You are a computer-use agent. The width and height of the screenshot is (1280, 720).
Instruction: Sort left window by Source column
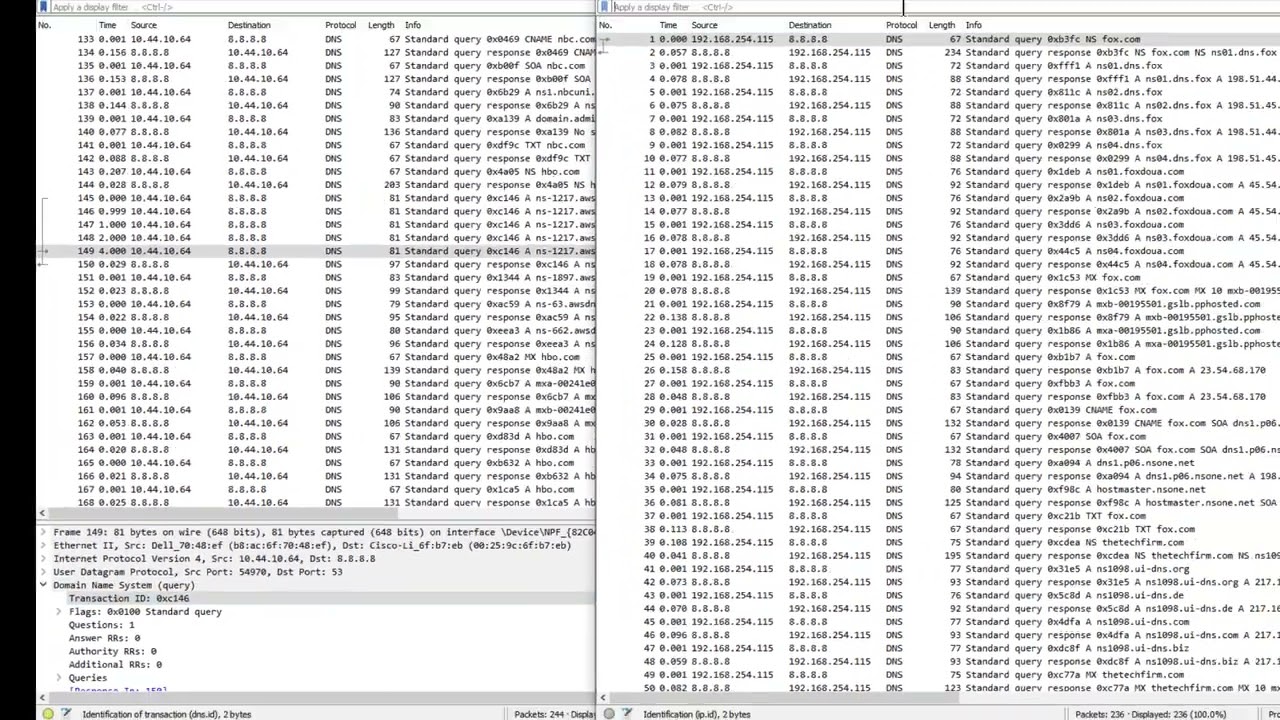[x=143, y=25]
